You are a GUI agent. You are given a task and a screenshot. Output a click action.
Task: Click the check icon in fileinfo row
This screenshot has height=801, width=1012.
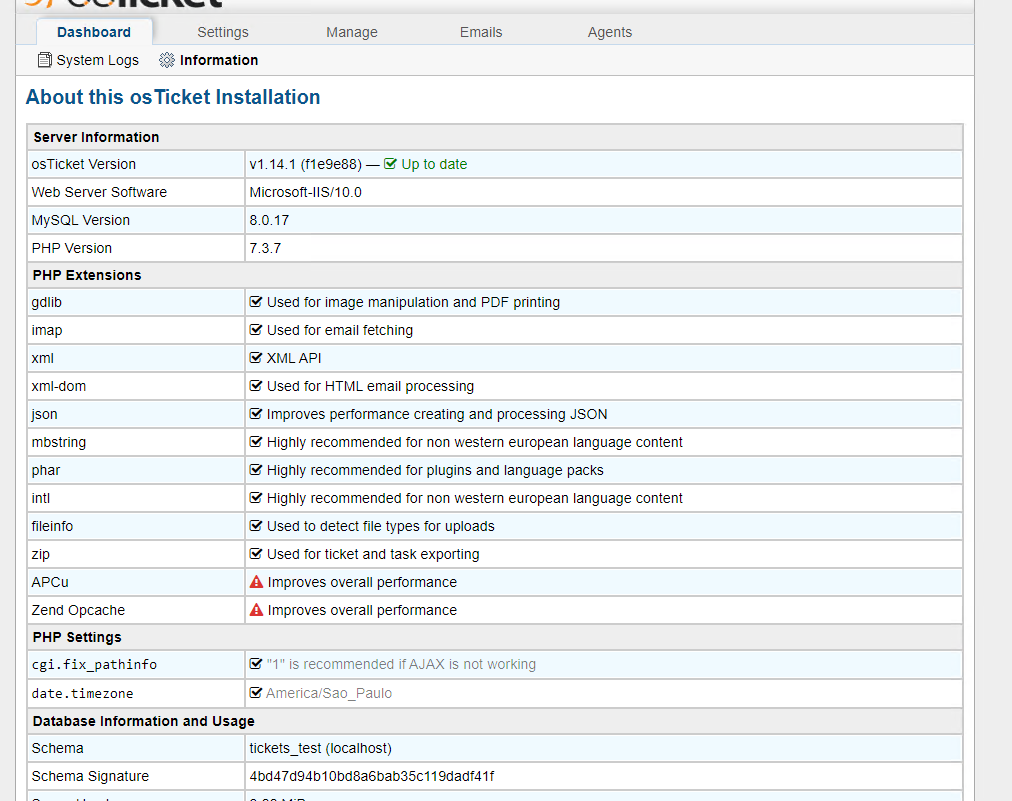click(256, 525)
